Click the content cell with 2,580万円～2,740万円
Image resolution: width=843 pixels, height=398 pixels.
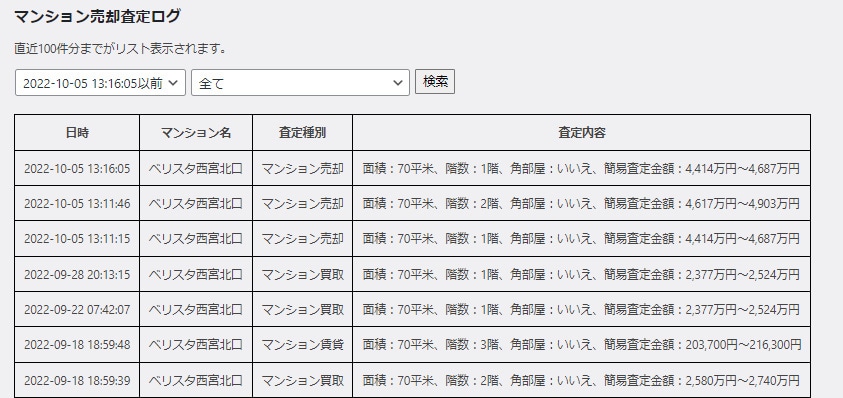click(582, 380)
